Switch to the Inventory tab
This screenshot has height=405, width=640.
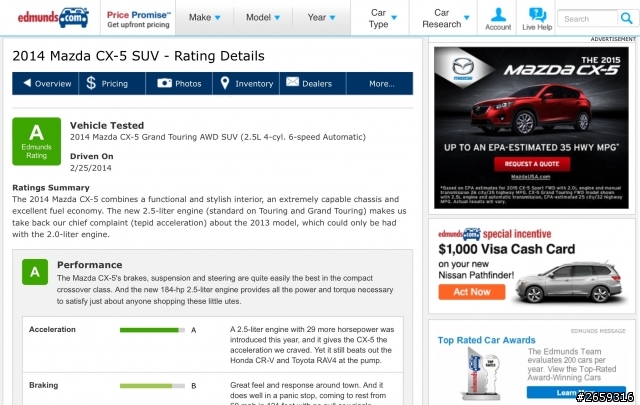pos(246,83)
